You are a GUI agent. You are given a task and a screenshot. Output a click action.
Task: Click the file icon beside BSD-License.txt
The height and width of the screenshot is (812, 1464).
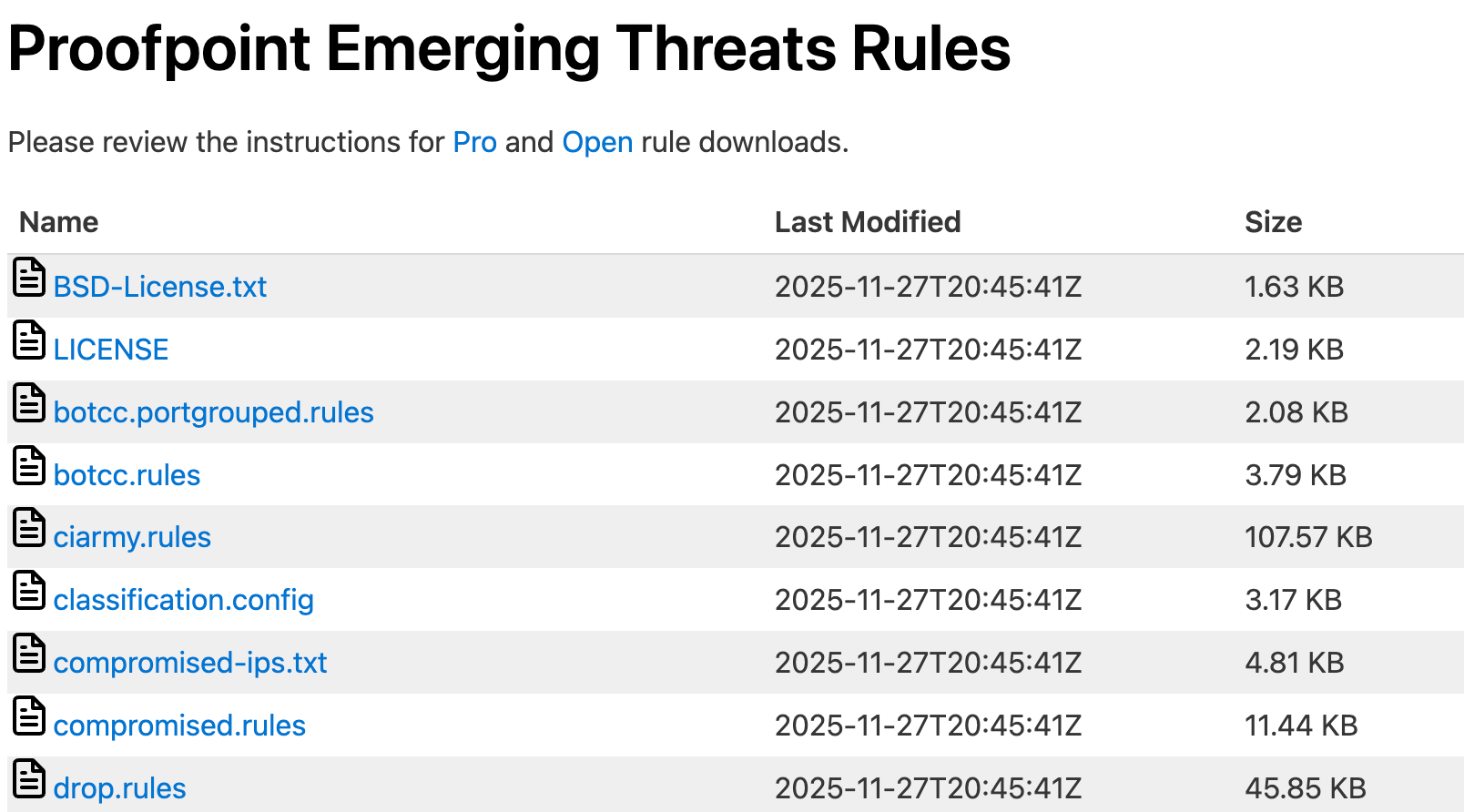[29, 278]
